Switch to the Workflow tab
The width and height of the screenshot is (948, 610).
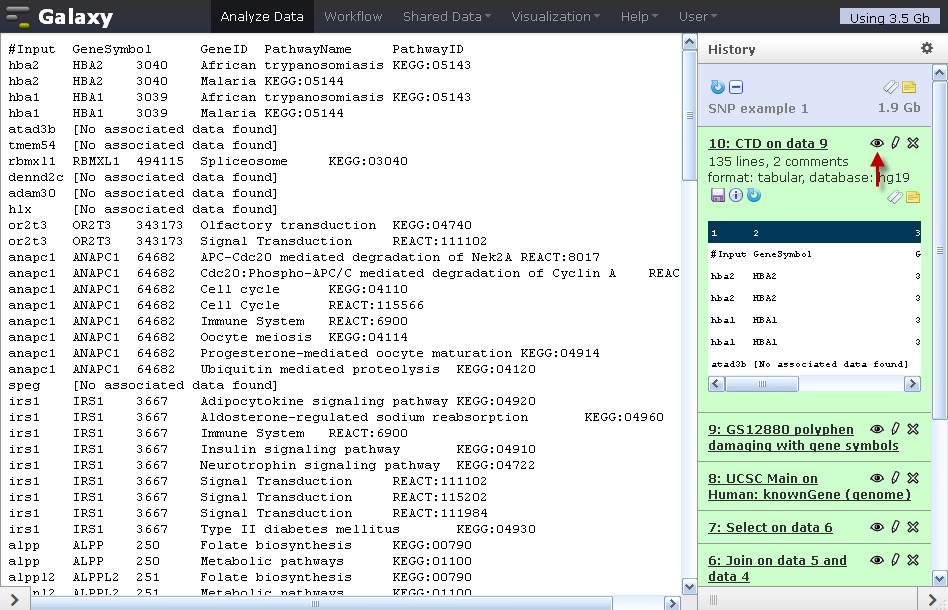click(x=353, y=16)
